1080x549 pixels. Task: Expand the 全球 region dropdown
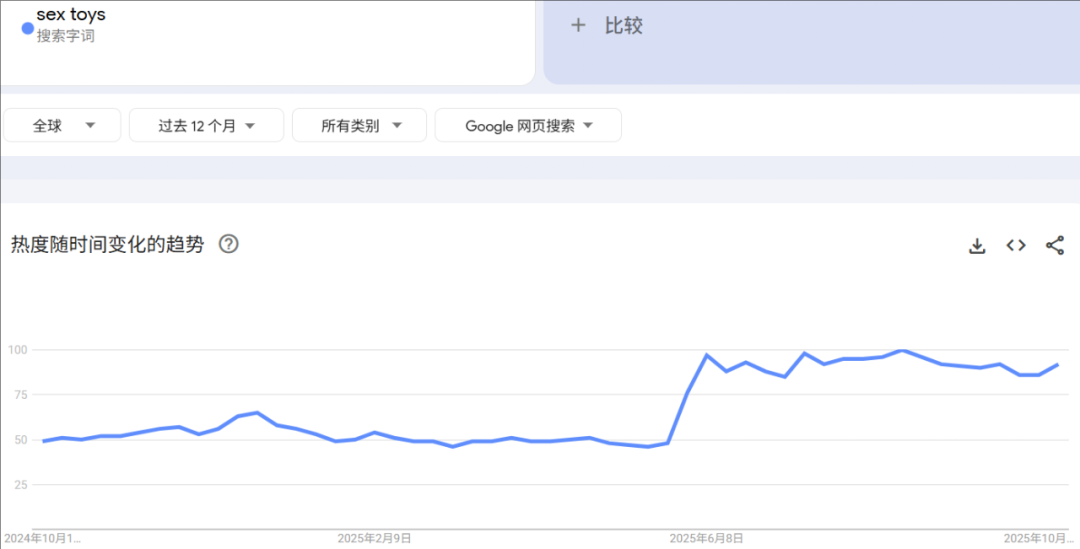(63, 126)
